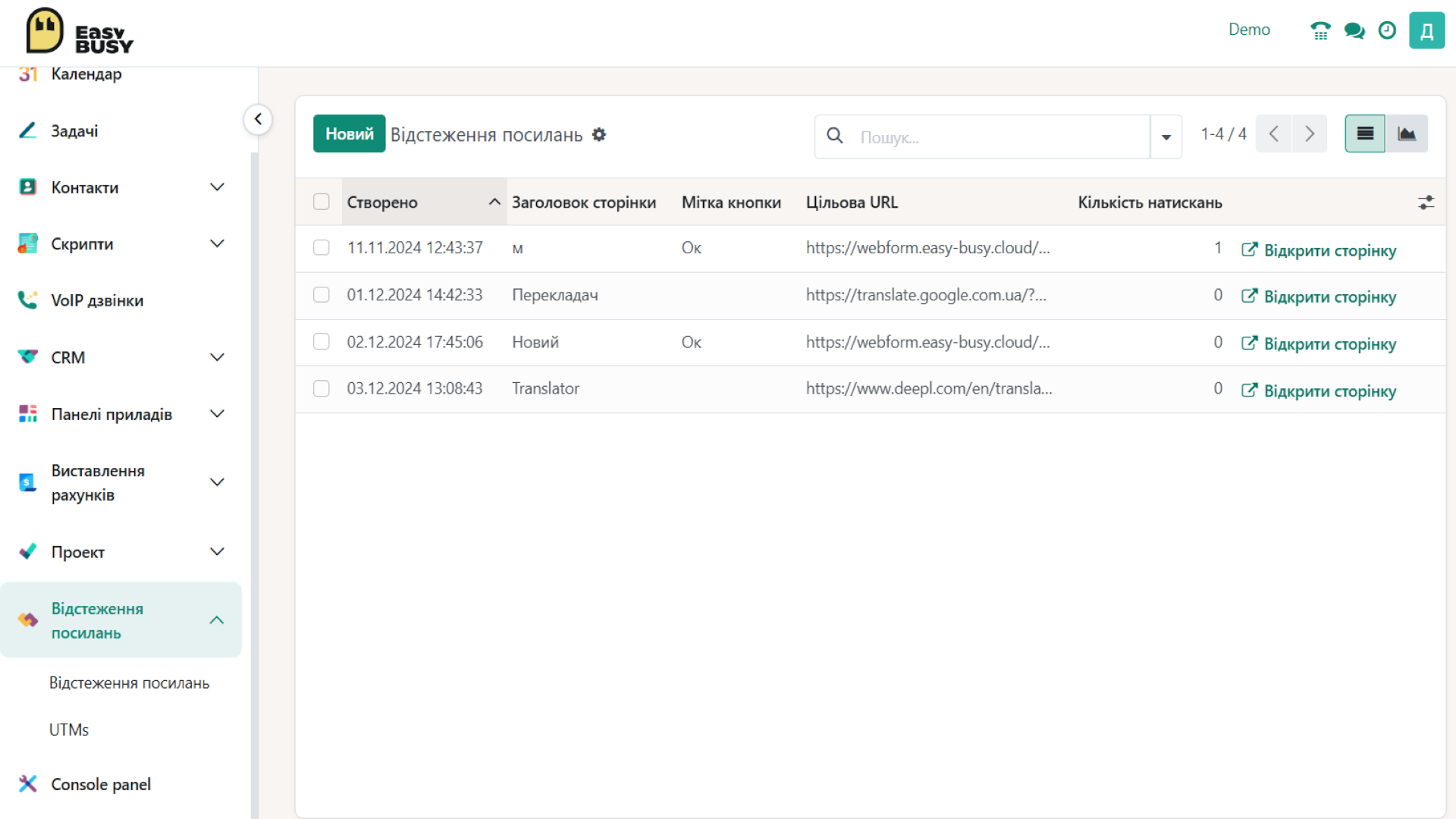Click the Проект checkmark icon
1456x819 pixels.
tap(27, 551)
